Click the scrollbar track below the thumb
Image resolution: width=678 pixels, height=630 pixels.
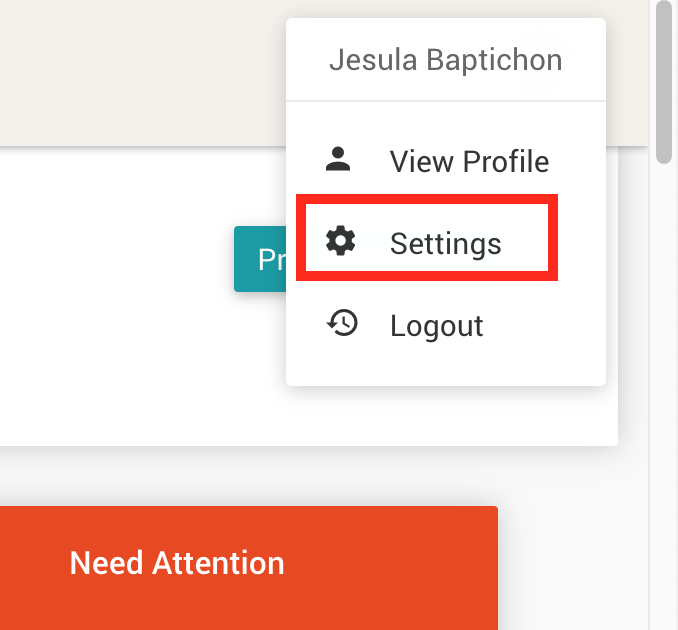click(x=664, y=400)
